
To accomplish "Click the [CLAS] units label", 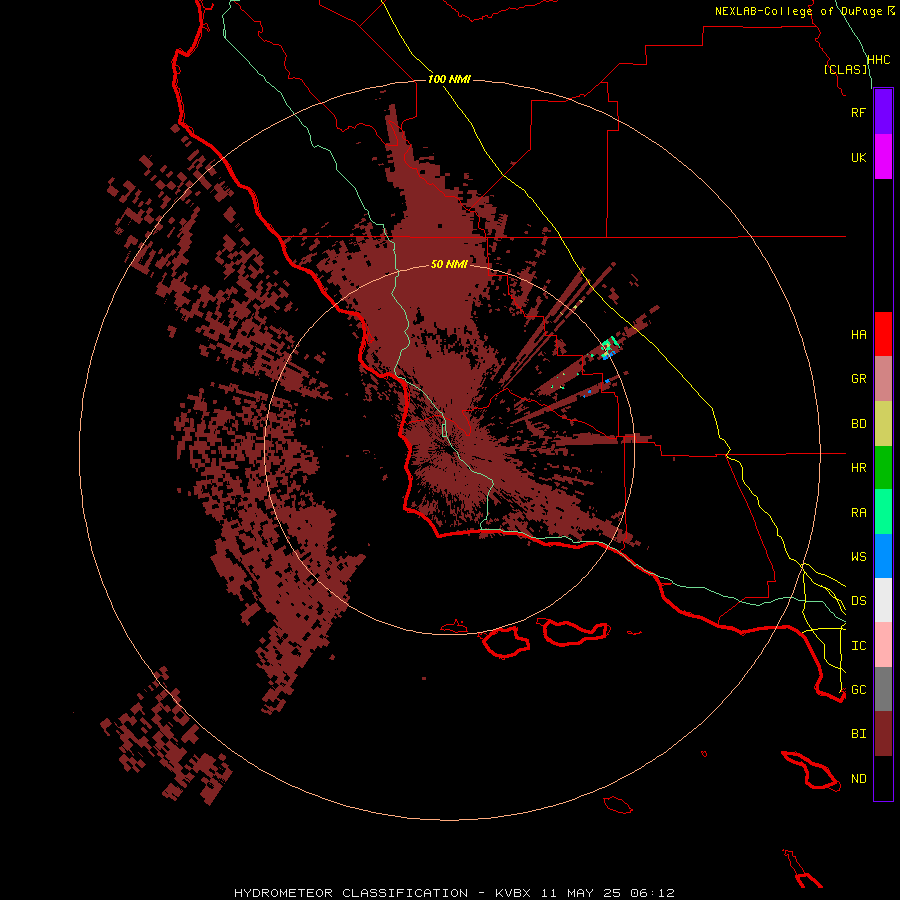I will [845, 69].
